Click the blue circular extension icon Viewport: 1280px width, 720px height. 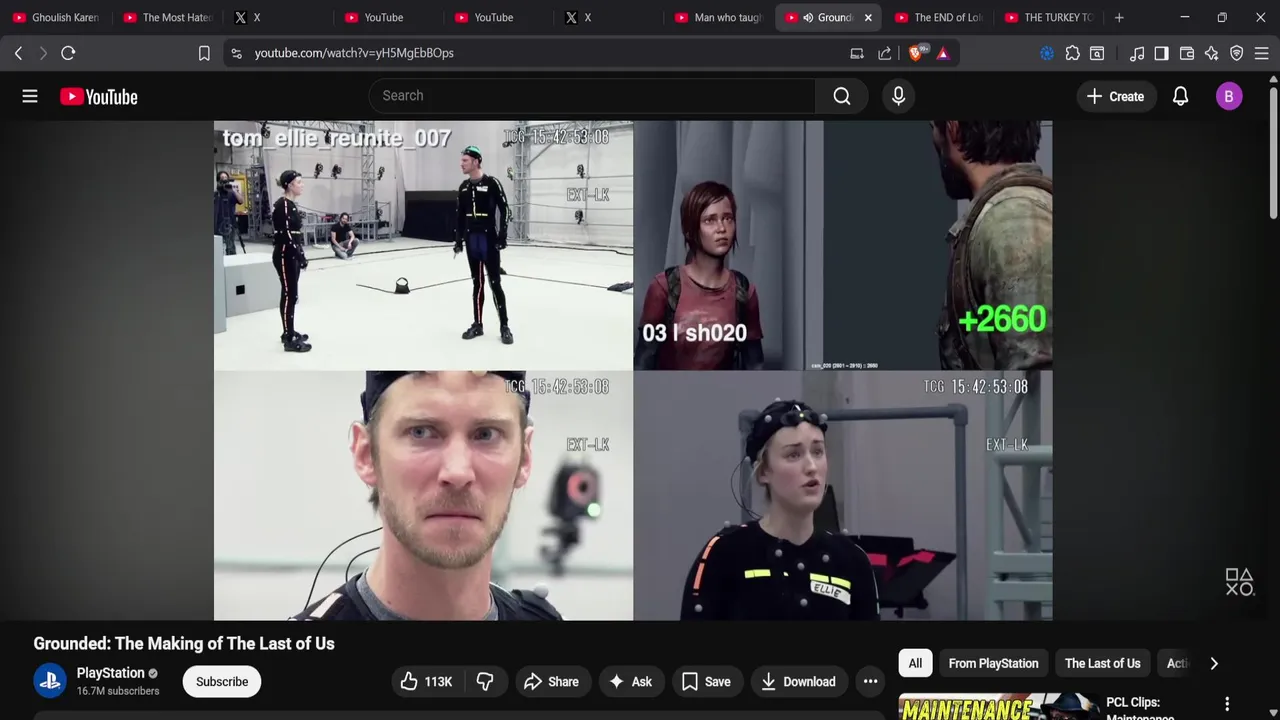pos(1047,53)
